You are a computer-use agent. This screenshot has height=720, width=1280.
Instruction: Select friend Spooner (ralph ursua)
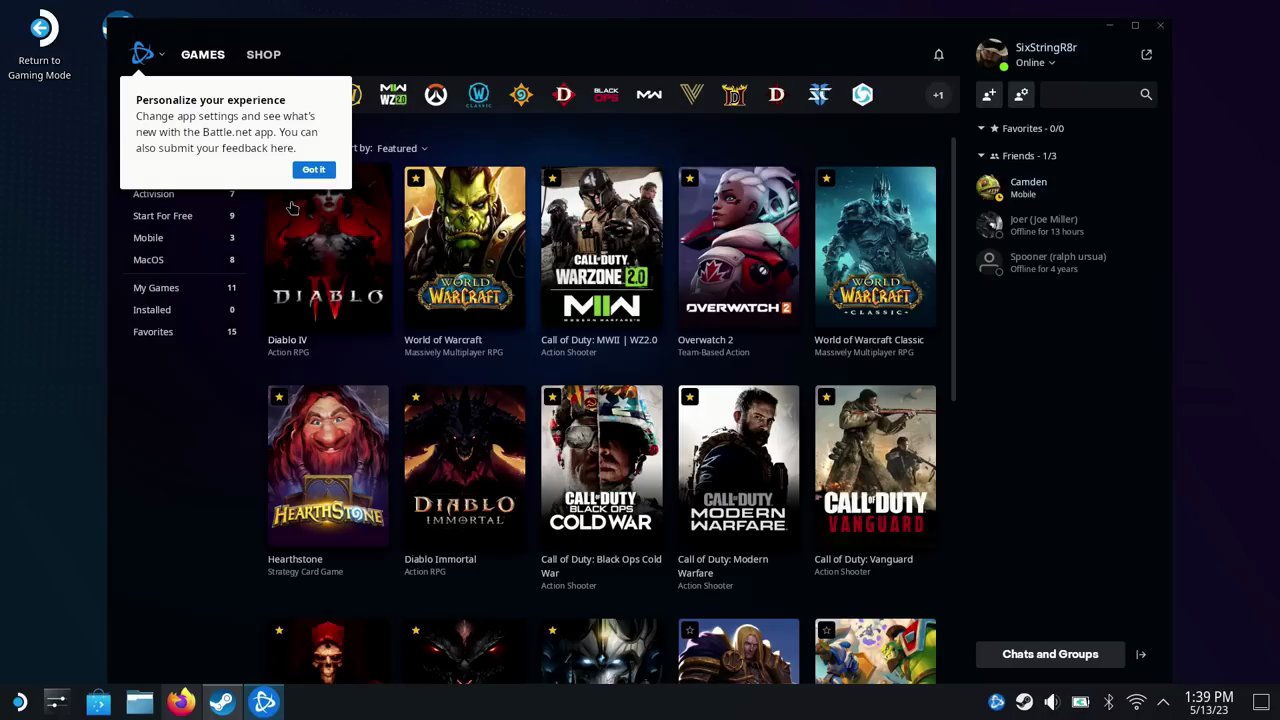click(x=1066, y=263)
